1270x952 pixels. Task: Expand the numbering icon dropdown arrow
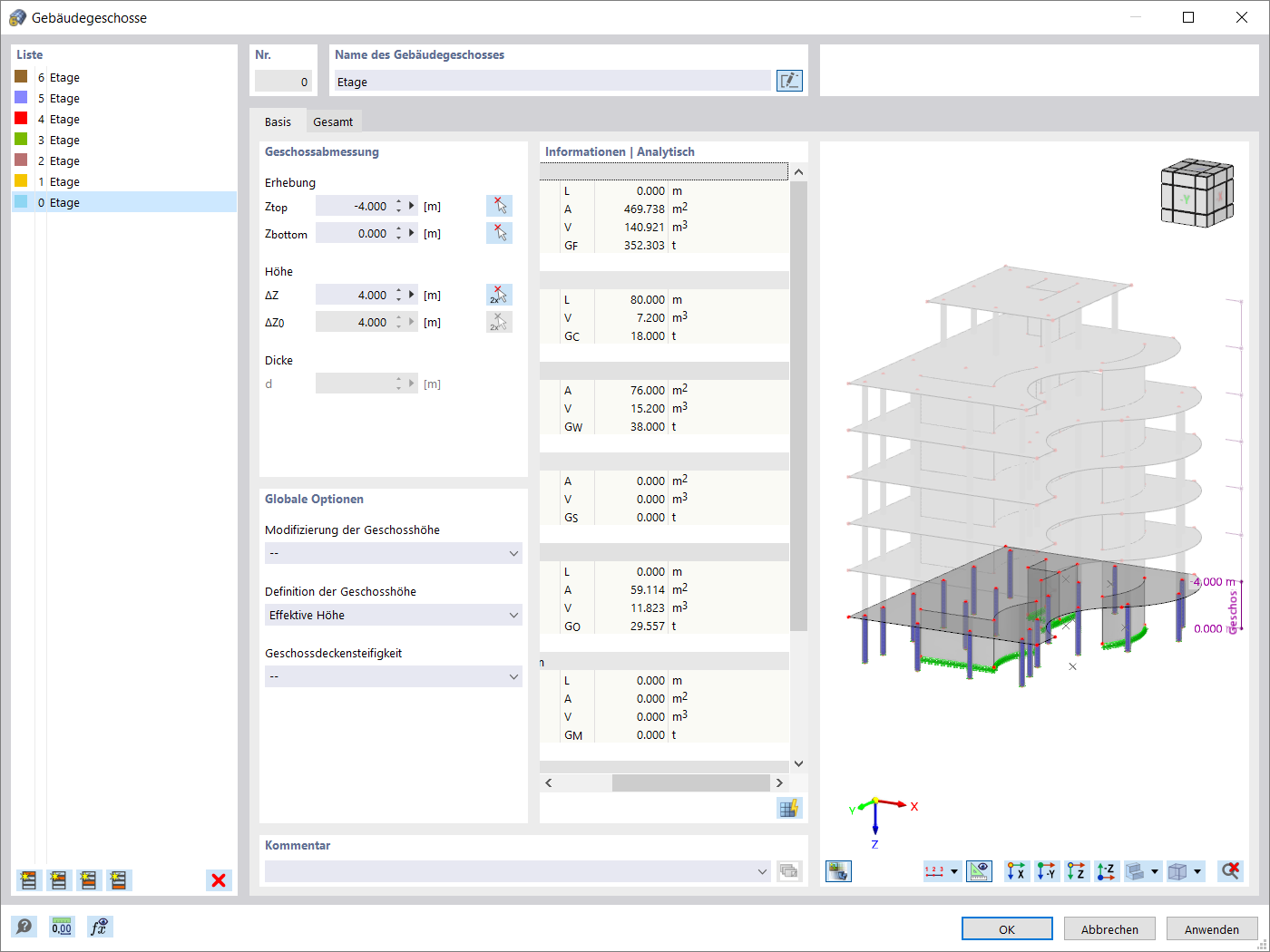coord(954,871)
